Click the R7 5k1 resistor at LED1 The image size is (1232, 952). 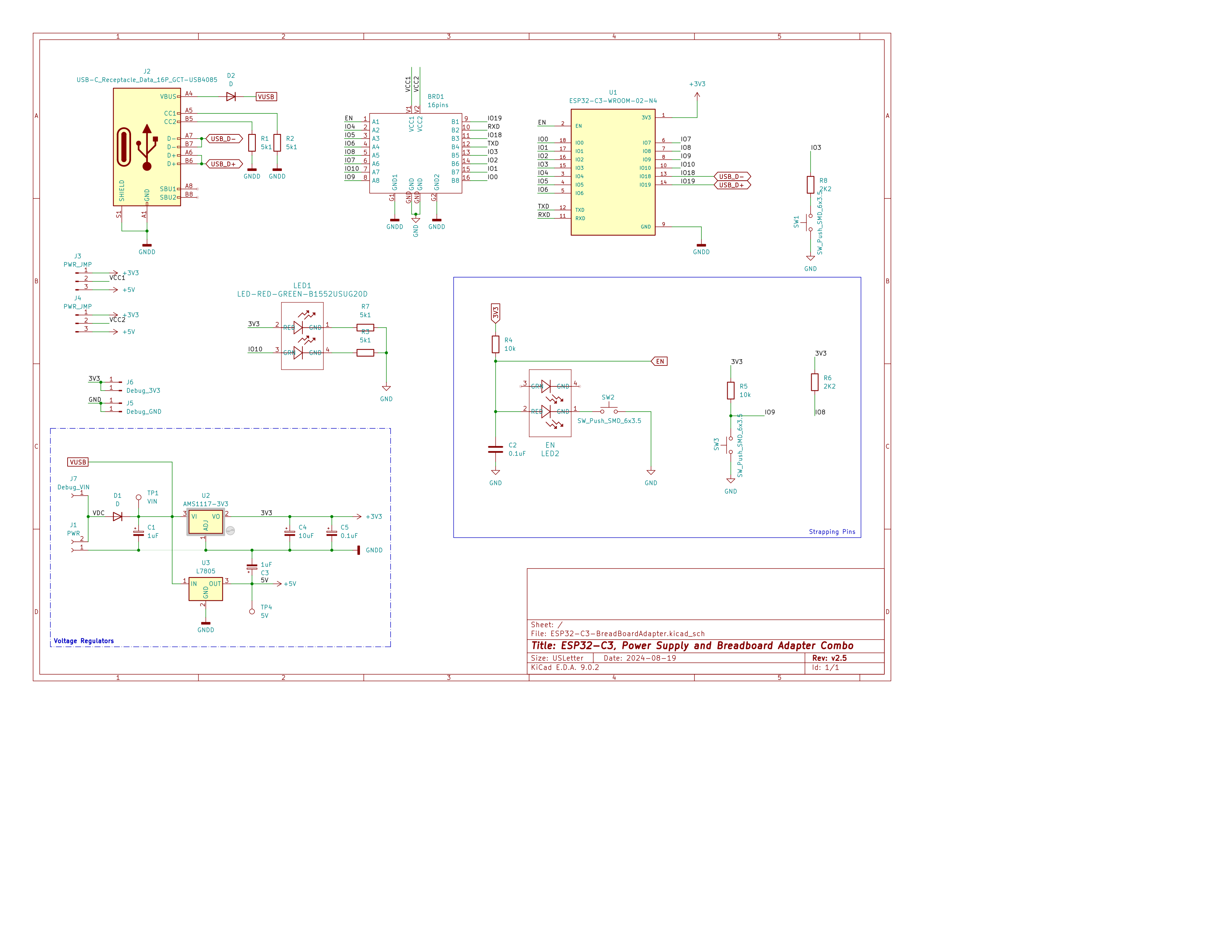coord(365,328)
